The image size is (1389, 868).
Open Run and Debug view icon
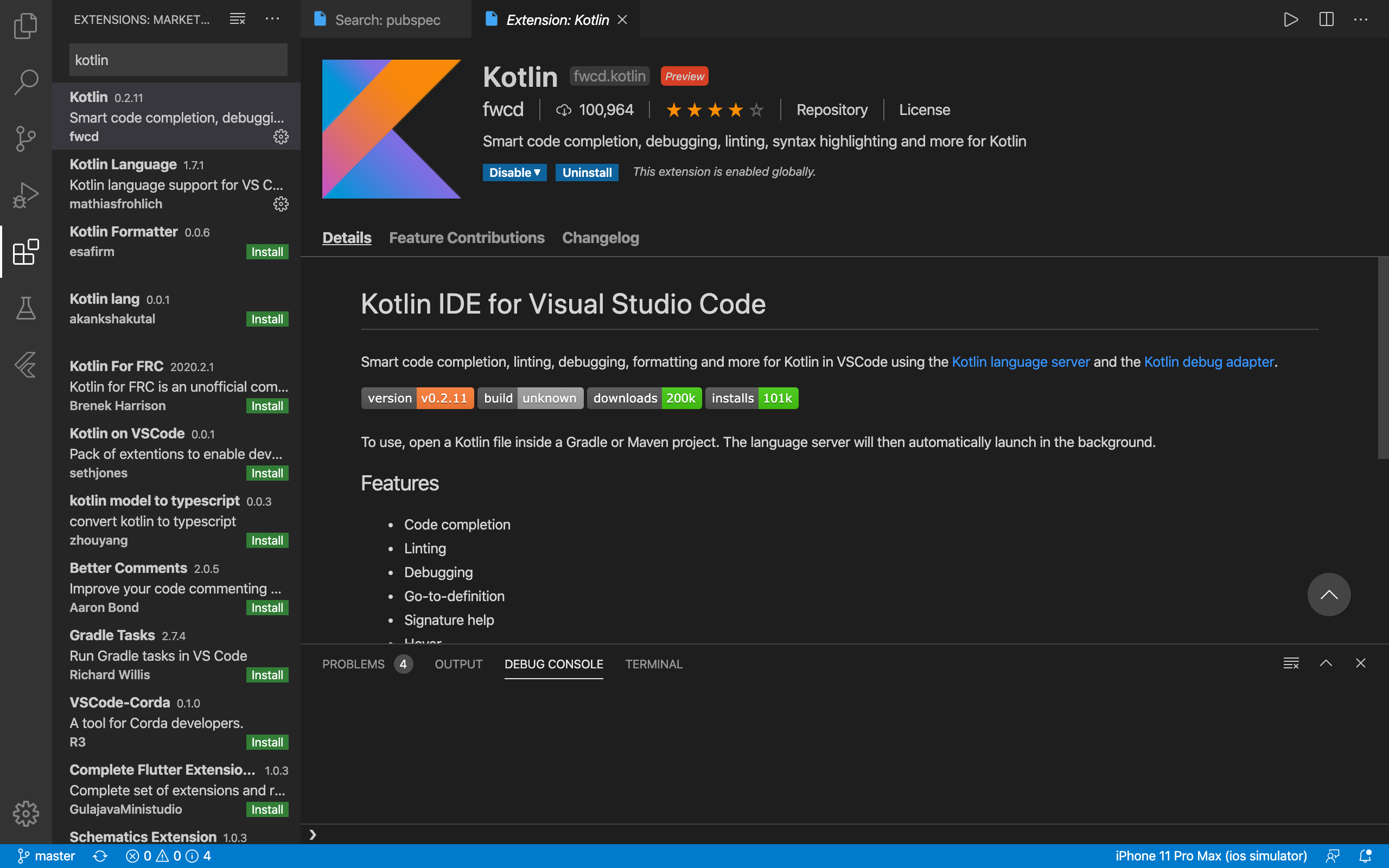pos(26,195)
